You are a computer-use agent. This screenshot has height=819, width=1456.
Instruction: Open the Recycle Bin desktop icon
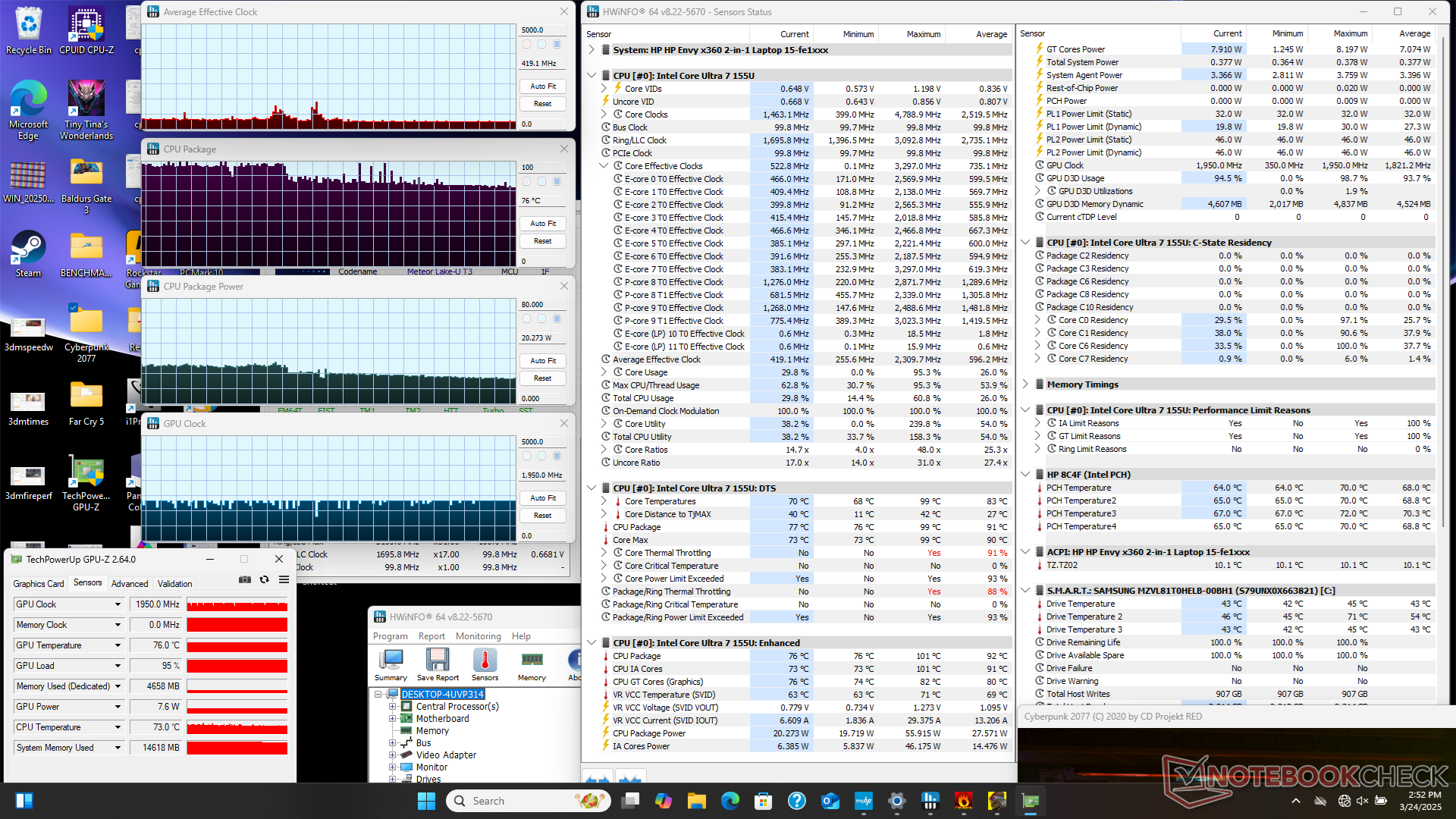tap(28, 30)
